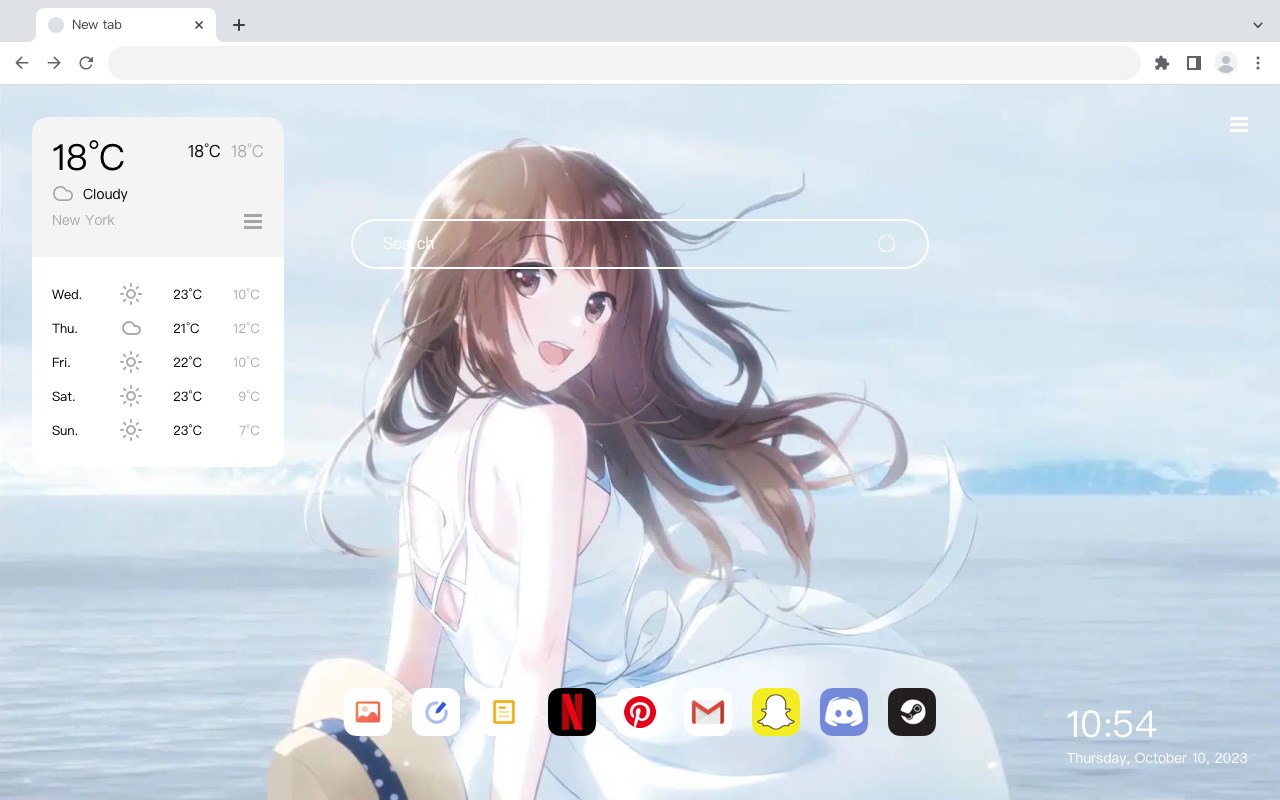Open the Snapchat shortcut
This screenshot has height=800, width=1280.
point(776,712)
